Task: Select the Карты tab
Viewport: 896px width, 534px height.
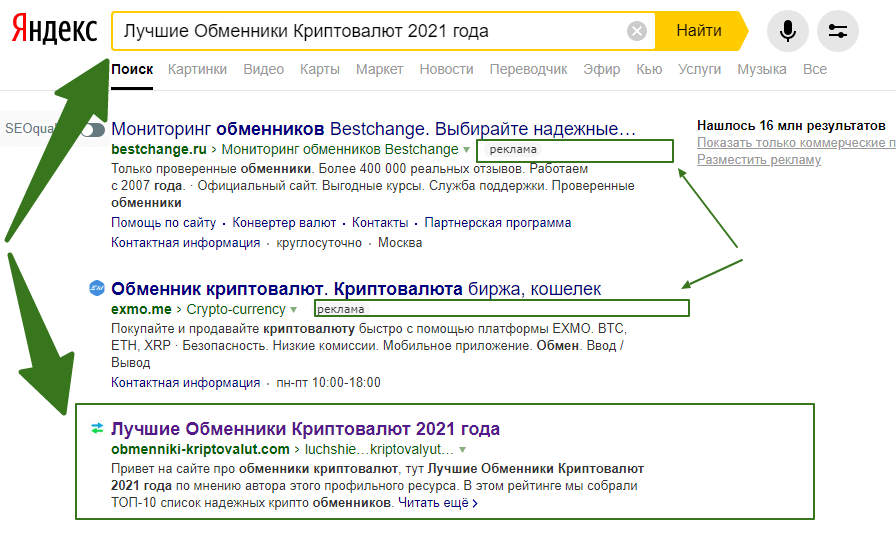Action: [320, 69]
